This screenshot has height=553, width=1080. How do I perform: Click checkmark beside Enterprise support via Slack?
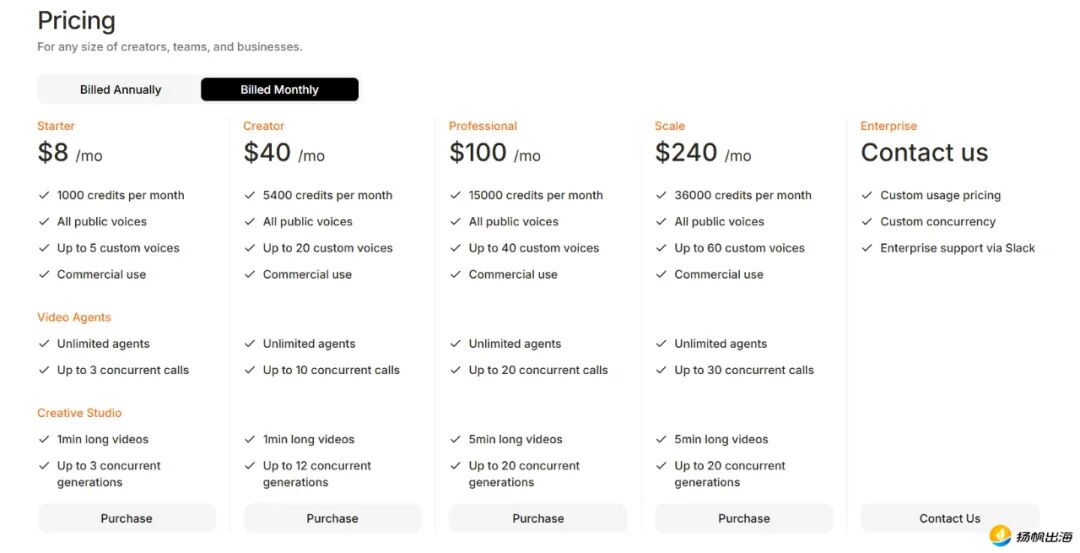pos(867,248)
